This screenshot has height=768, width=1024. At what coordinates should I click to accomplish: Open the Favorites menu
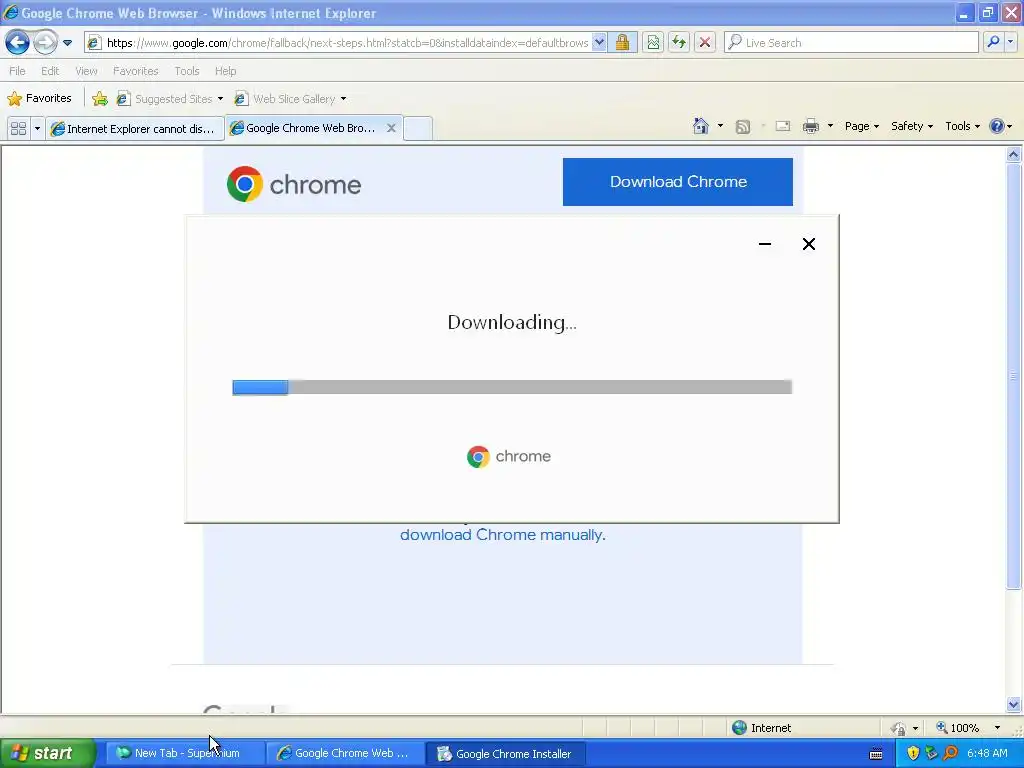click(135, 71)
